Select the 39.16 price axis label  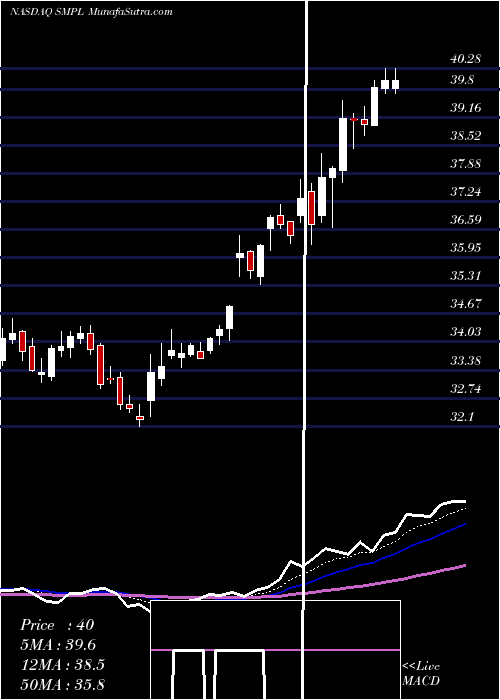coord(466,108)
